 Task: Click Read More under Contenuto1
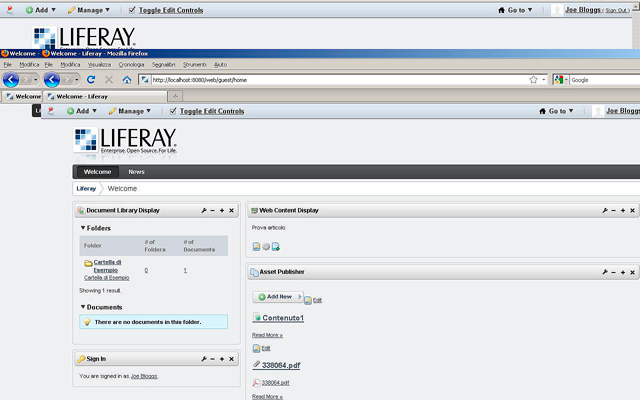267,335
